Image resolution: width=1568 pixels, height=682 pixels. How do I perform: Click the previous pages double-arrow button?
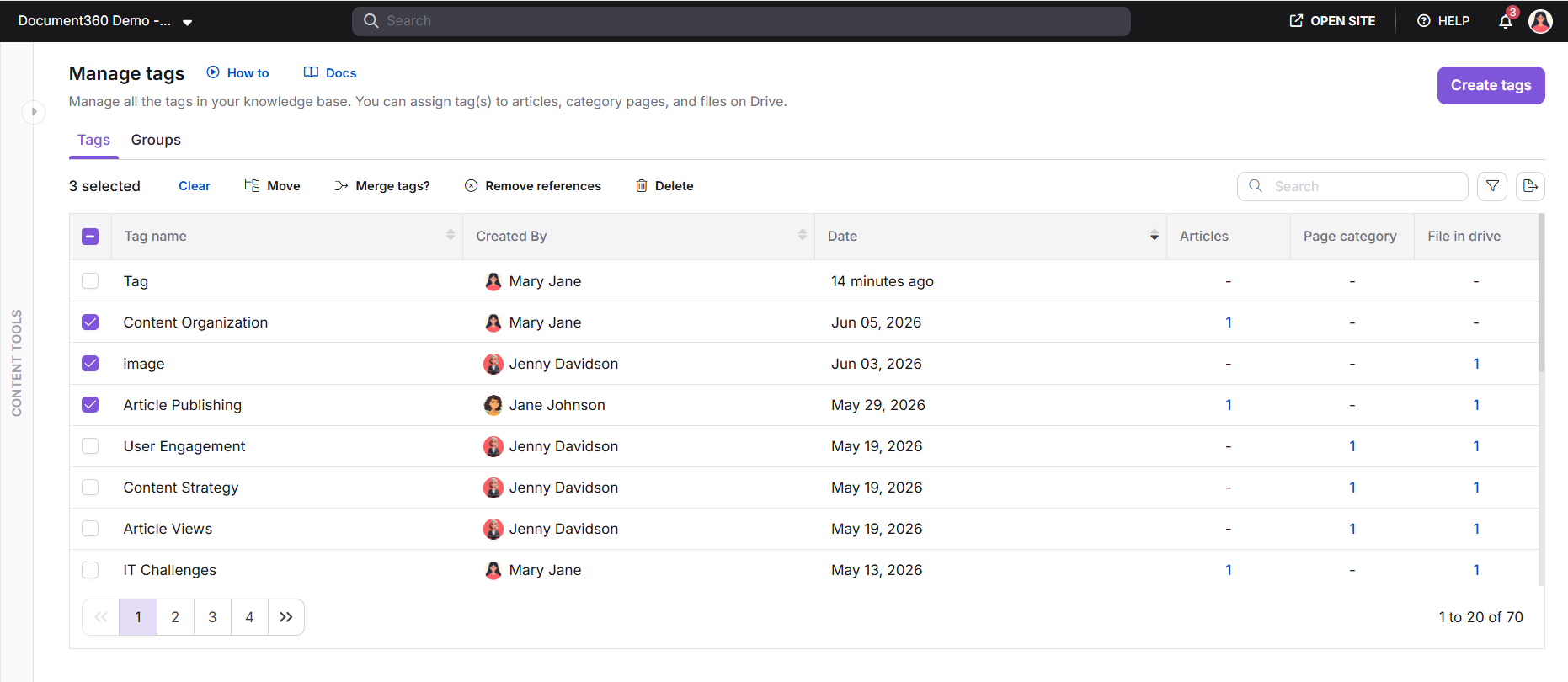[x=101, y=617]
